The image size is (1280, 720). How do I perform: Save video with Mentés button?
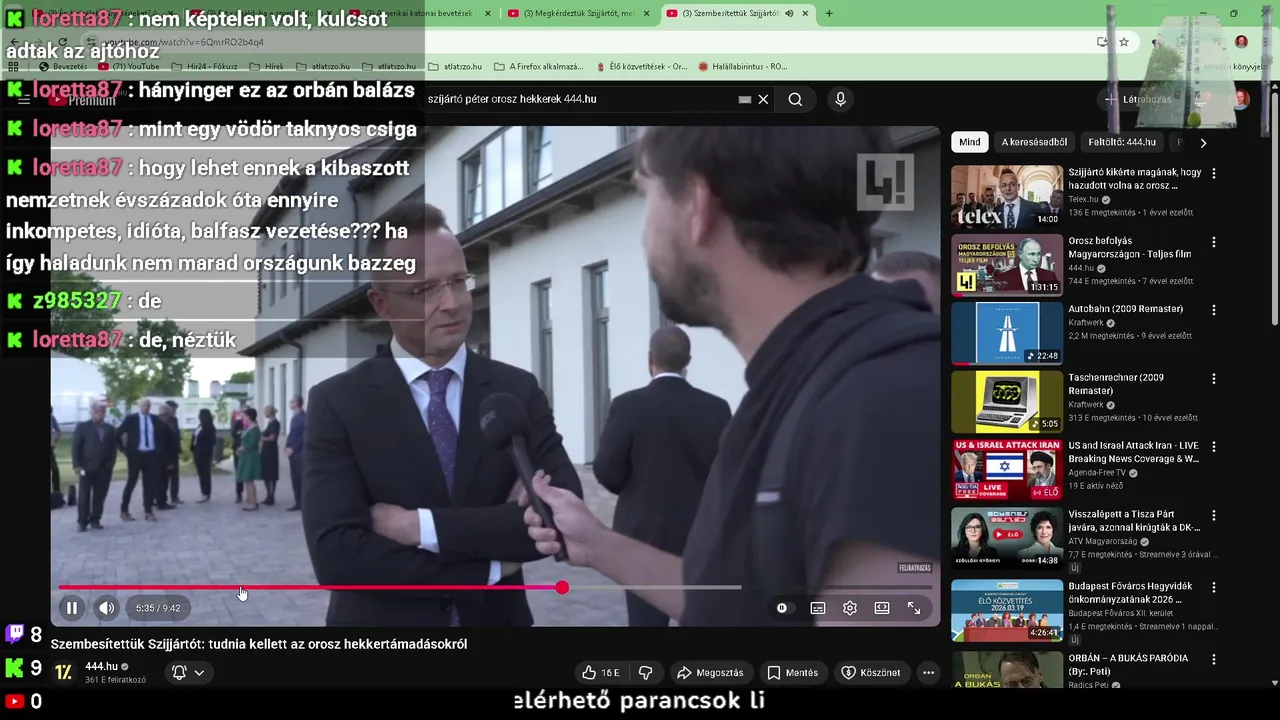pyautogui.click(x=793, y=673)
